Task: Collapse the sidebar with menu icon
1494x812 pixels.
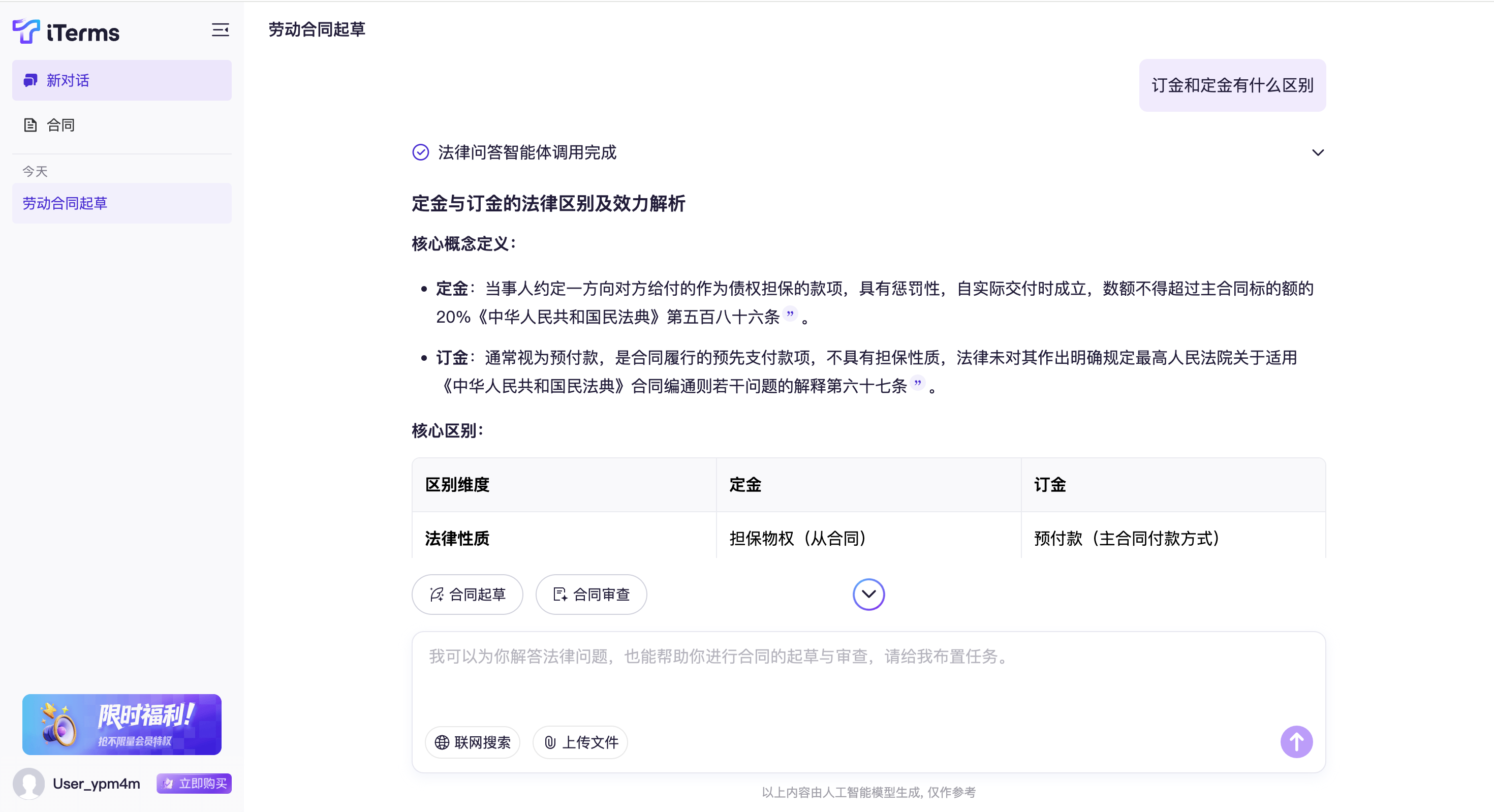Action: pos(220,30)
